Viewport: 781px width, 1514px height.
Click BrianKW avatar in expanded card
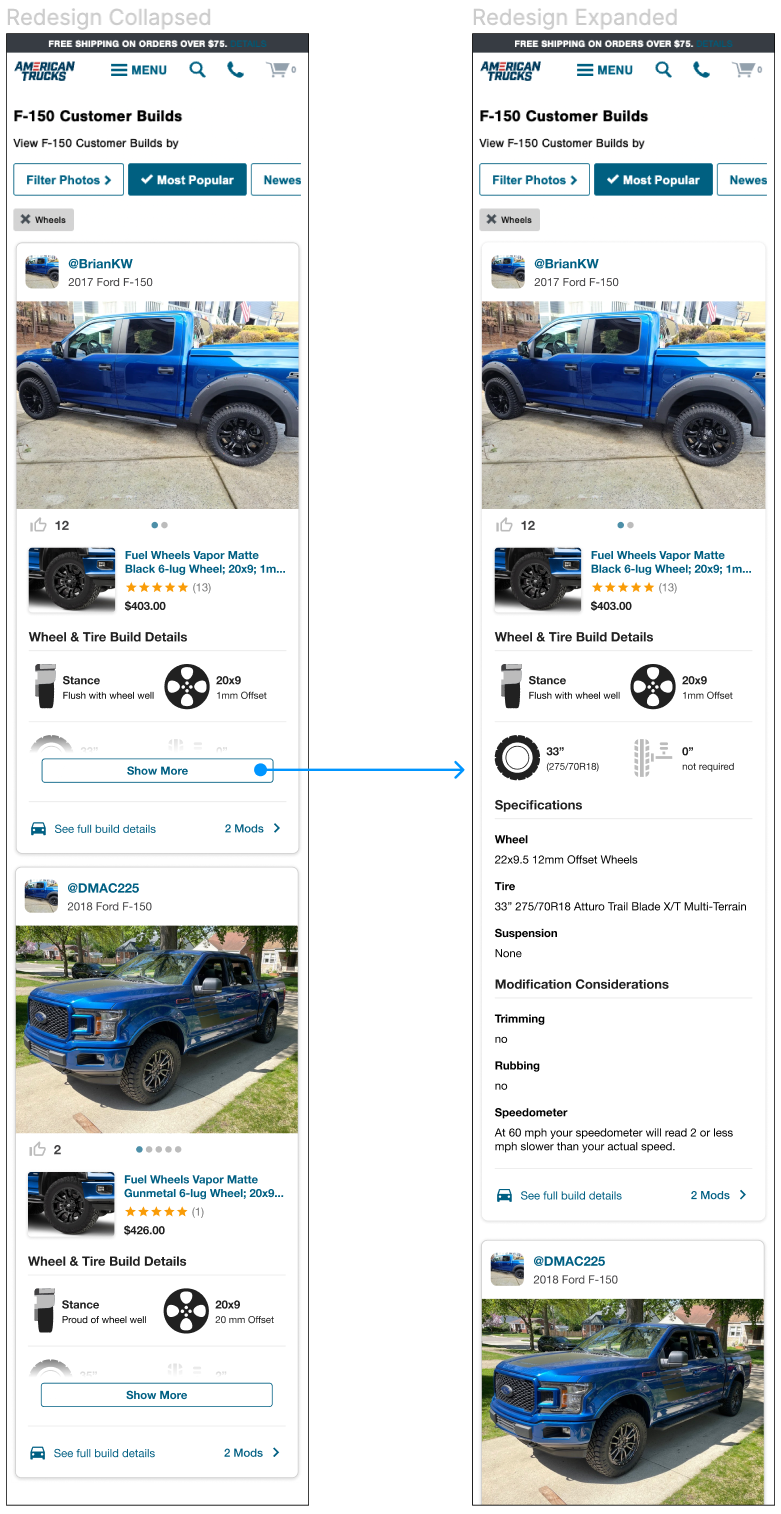point(508,272)
